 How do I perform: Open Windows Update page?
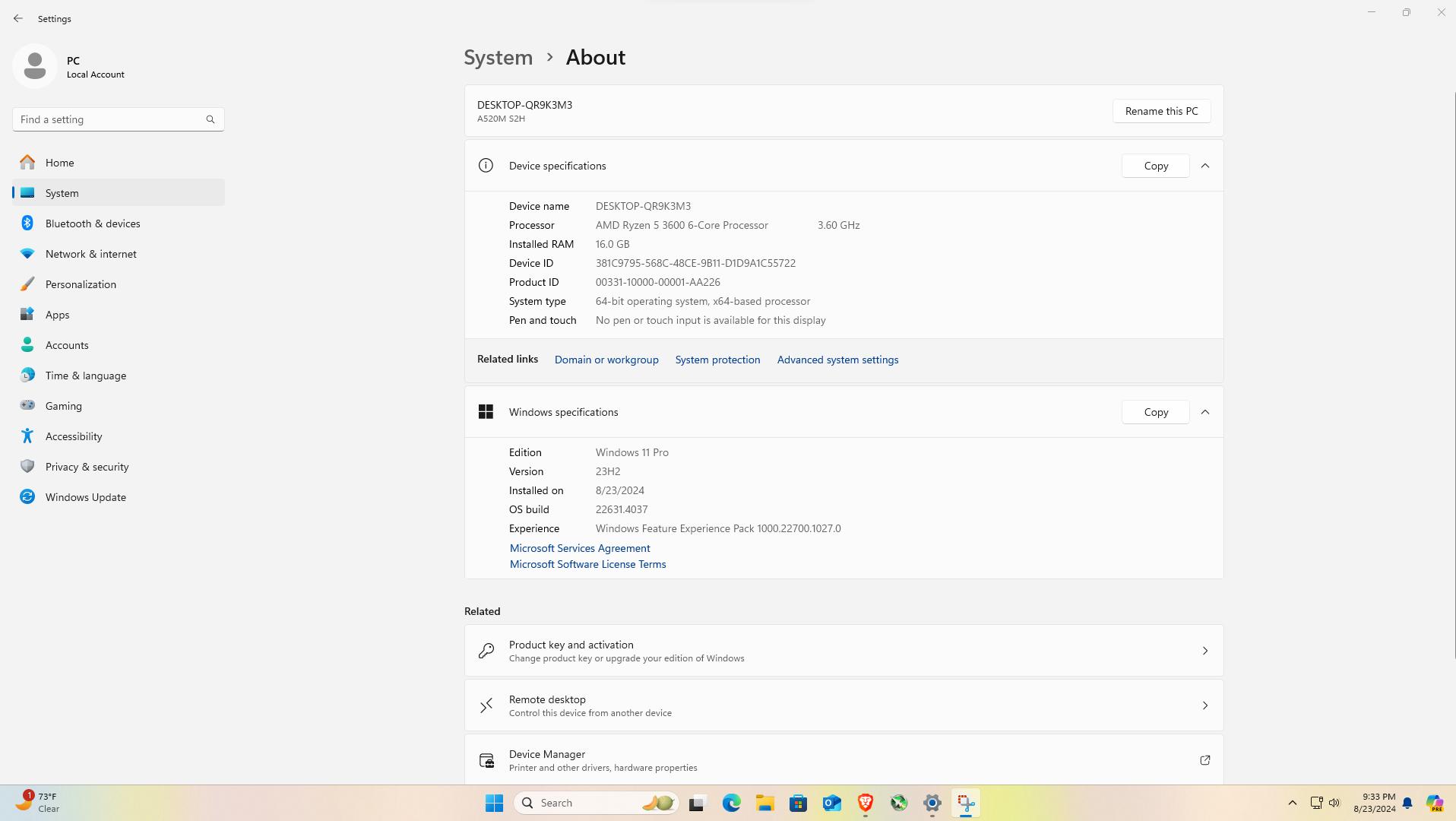tap(85, 497)
